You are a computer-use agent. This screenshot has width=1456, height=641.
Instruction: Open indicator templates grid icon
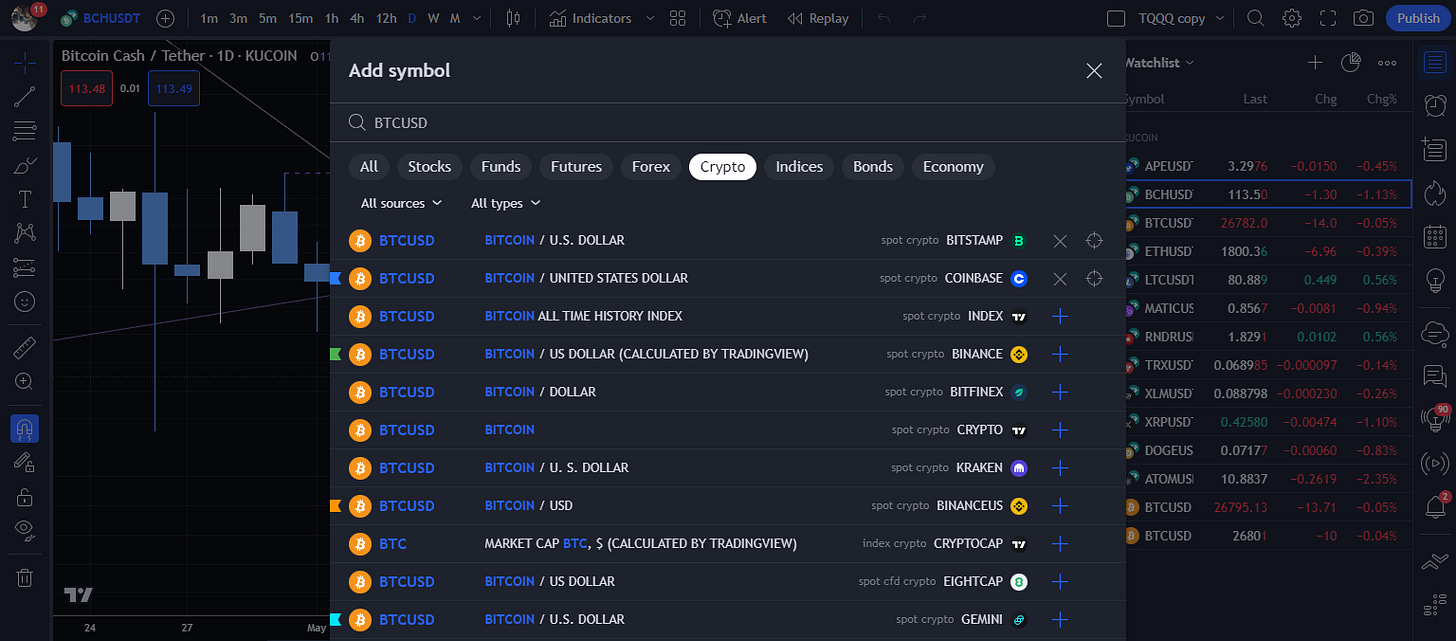(x=678, y=18)
